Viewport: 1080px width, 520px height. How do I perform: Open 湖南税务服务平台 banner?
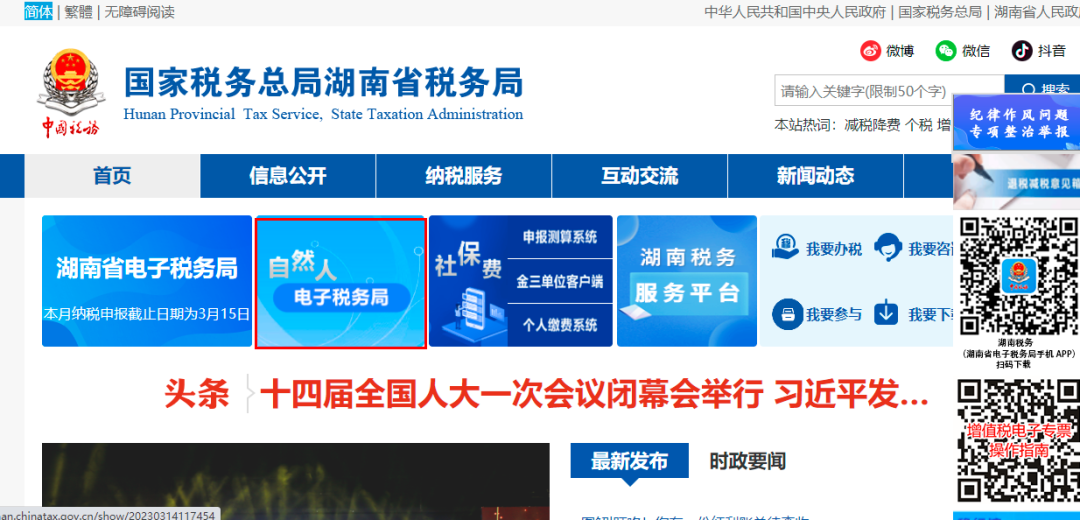coord(687,281)
